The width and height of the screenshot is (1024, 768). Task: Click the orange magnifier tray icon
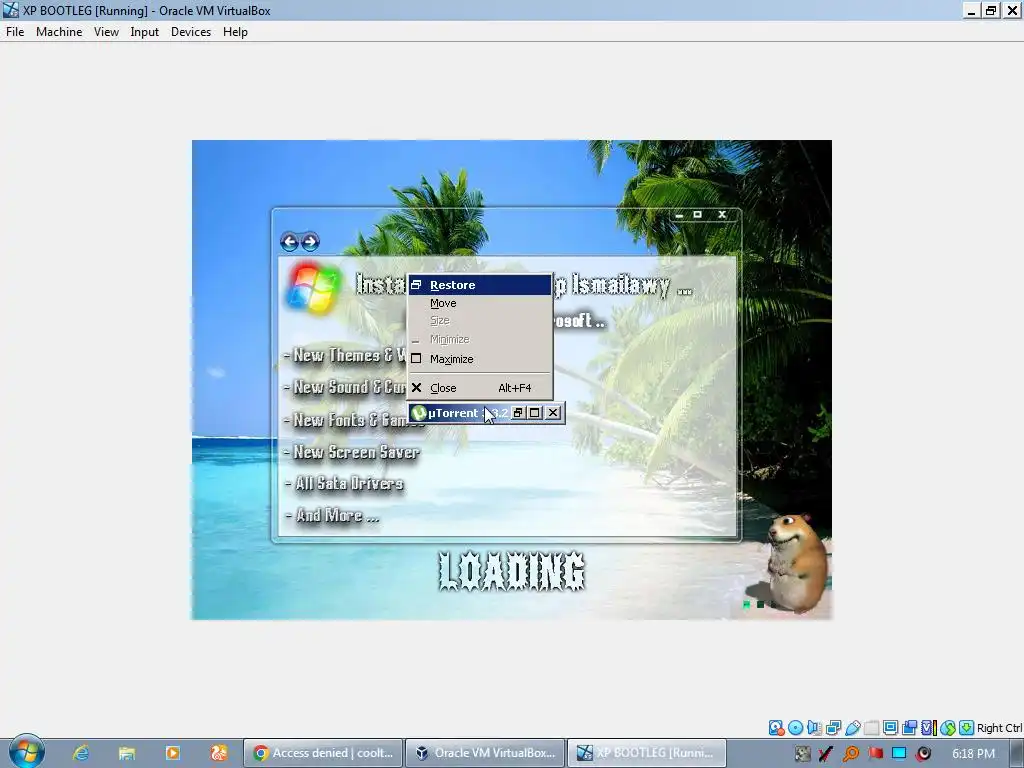[x=851, y=754]
